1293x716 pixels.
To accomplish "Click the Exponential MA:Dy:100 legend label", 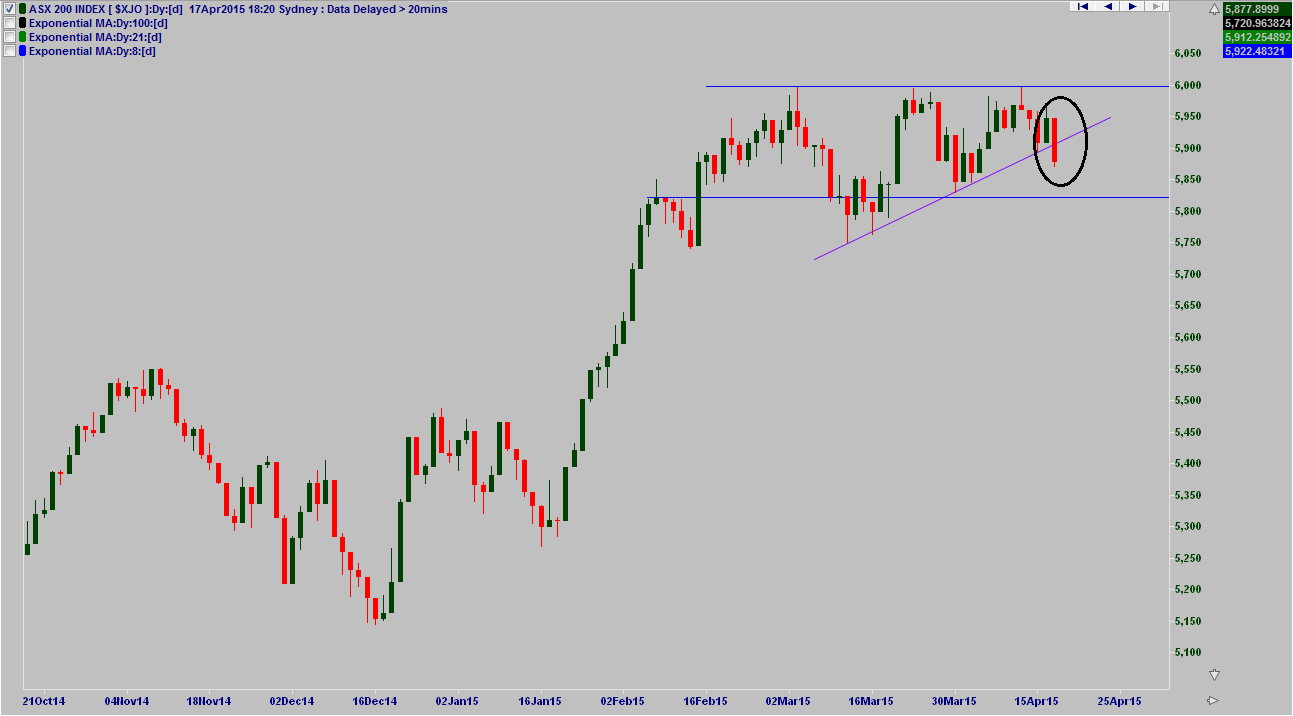I will pyautogui.click(x=96, y=23).
